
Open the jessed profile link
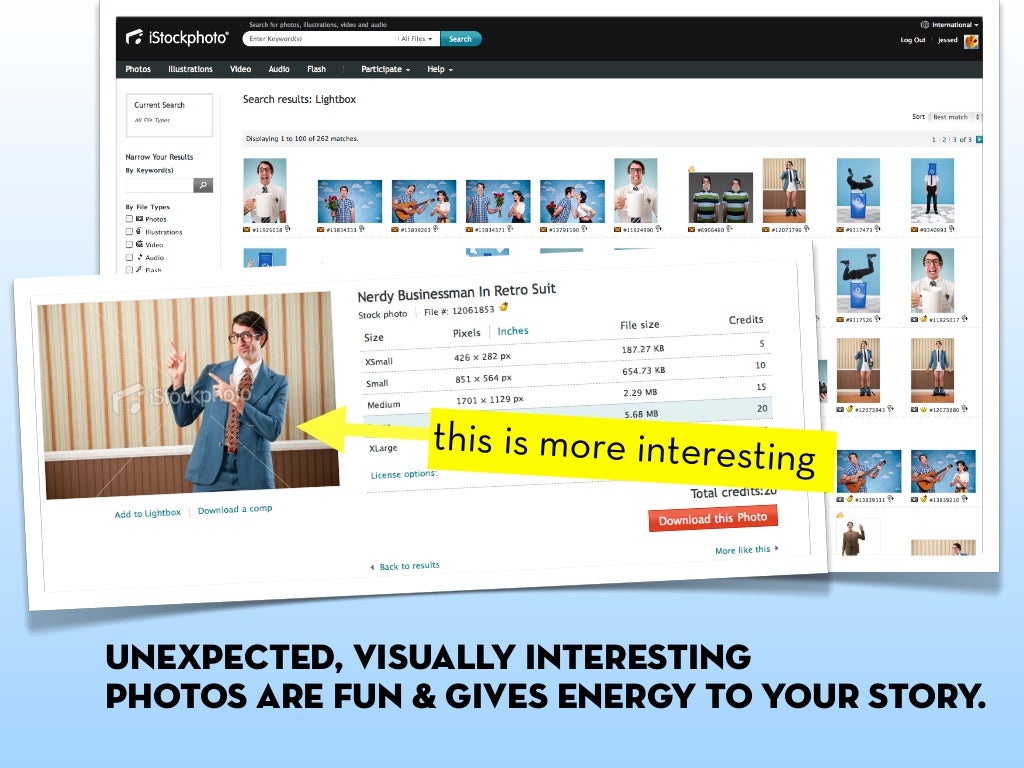(x=948, y=40)
